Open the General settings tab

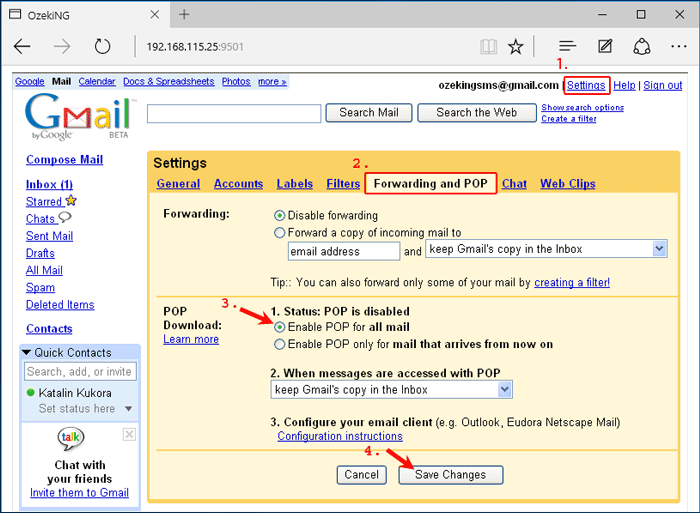pyautogui.click(x=178, y=184)
